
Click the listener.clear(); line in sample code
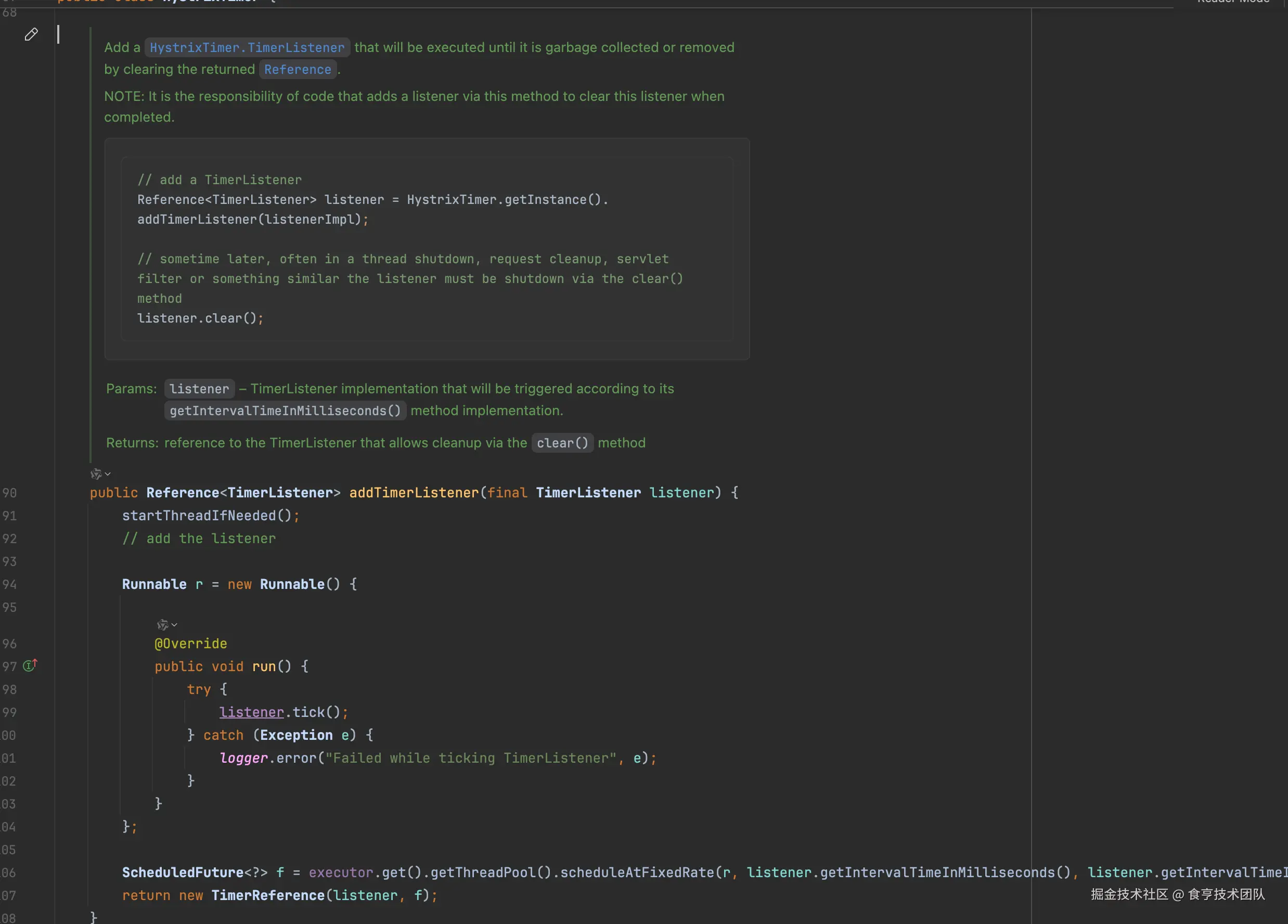coord(200,318)
